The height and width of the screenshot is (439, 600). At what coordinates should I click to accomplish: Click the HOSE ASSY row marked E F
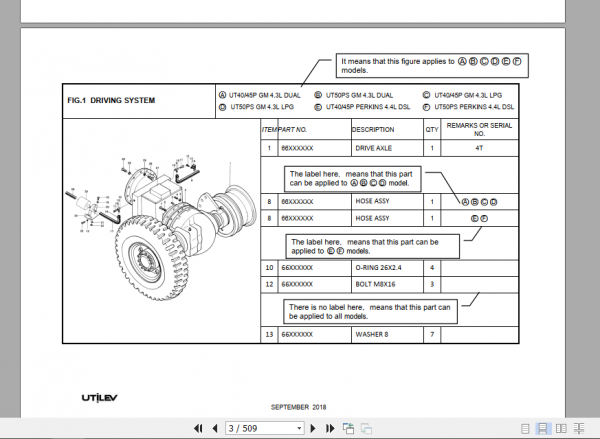[x=390, y=218]
